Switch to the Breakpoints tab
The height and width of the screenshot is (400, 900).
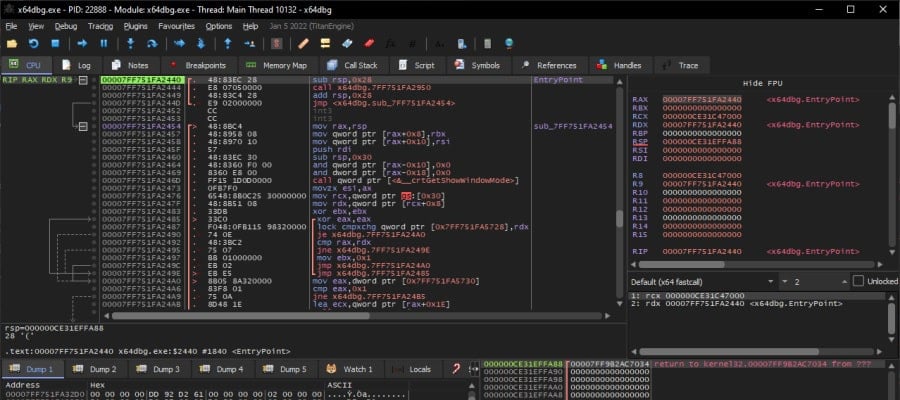[199, 65]
